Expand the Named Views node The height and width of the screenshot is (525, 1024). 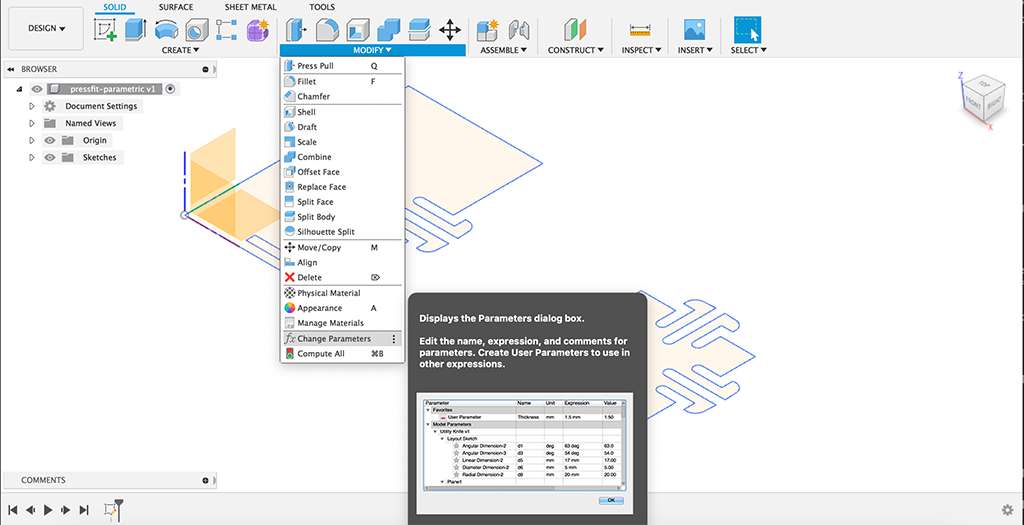[31, 123]
